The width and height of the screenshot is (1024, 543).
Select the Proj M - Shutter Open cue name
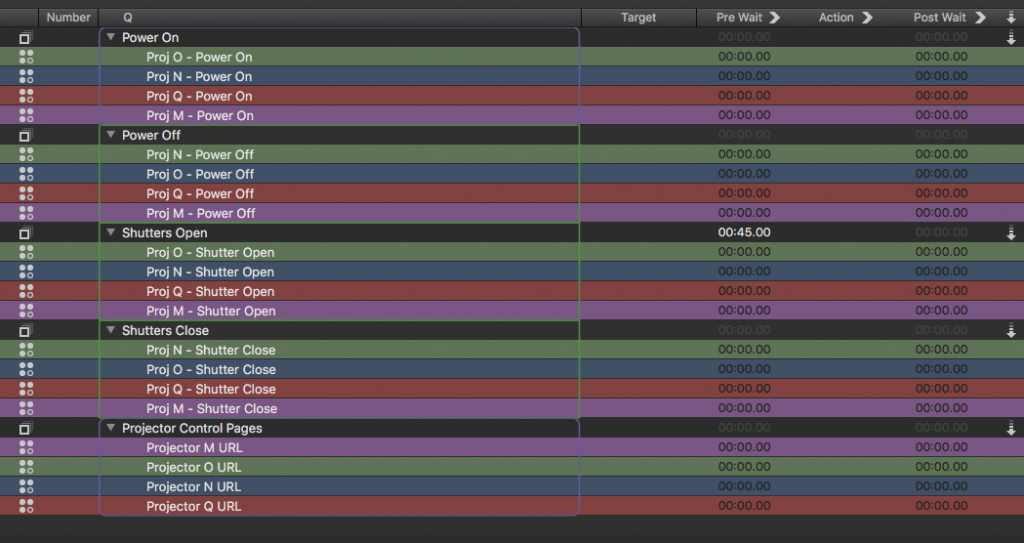click(211, 311)
